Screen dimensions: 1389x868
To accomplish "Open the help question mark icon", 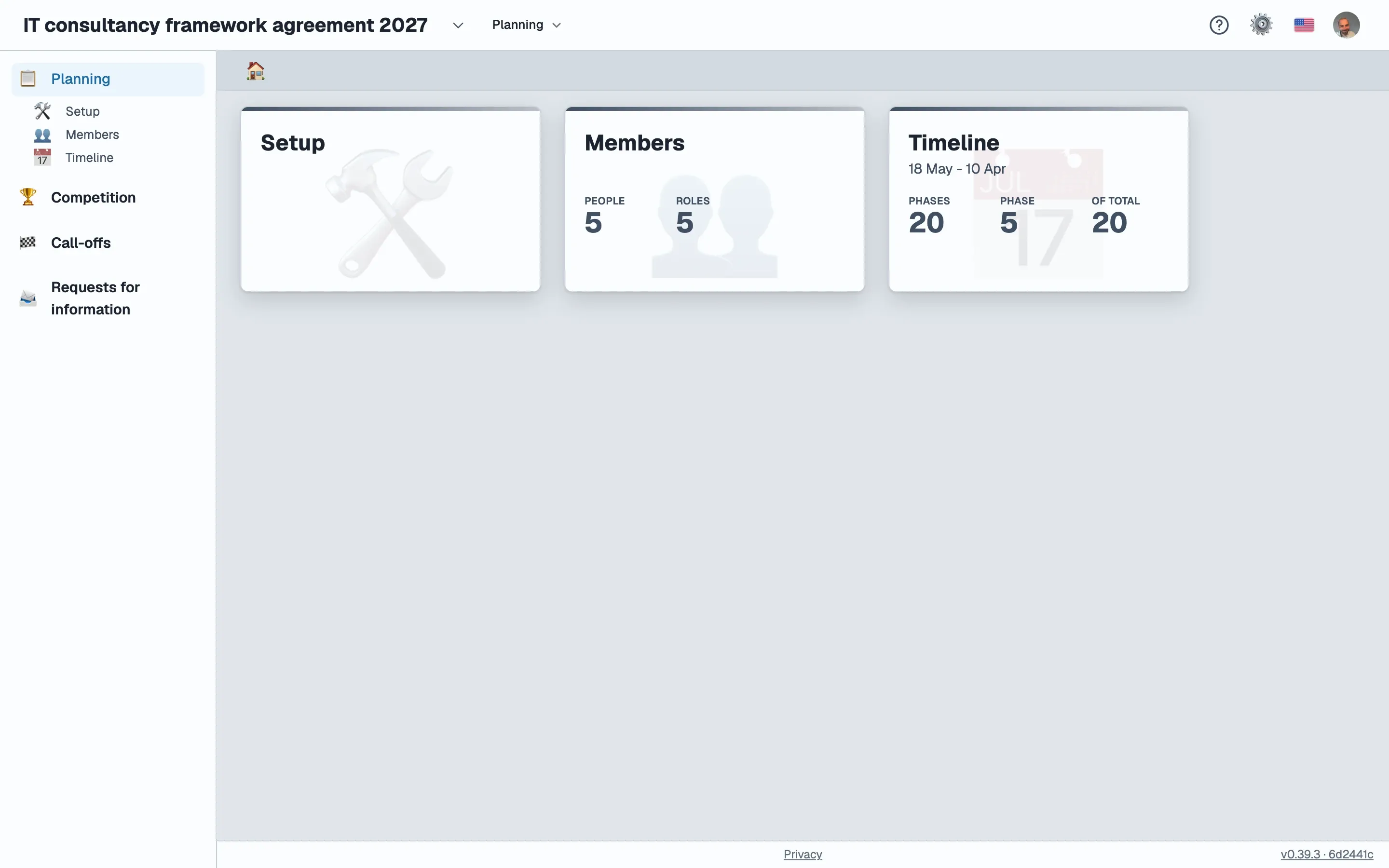I will [x=1219, y=25].
